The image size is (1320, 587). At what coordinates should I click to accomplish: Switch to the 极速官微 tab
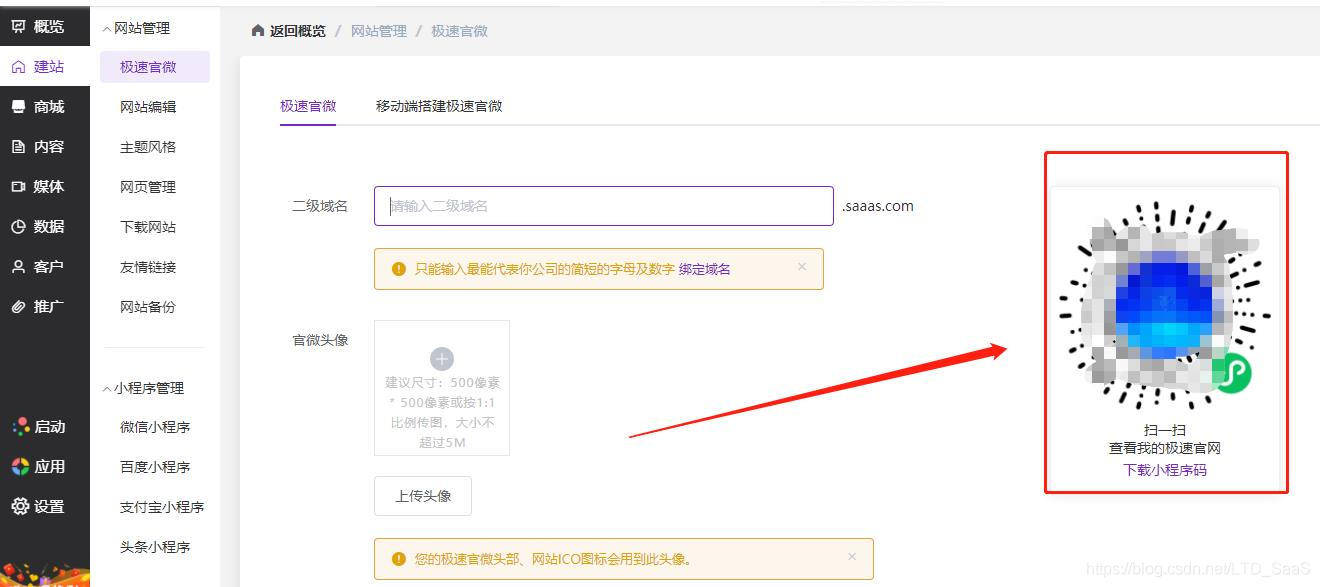pyautogui.click(x=308, y=106)
